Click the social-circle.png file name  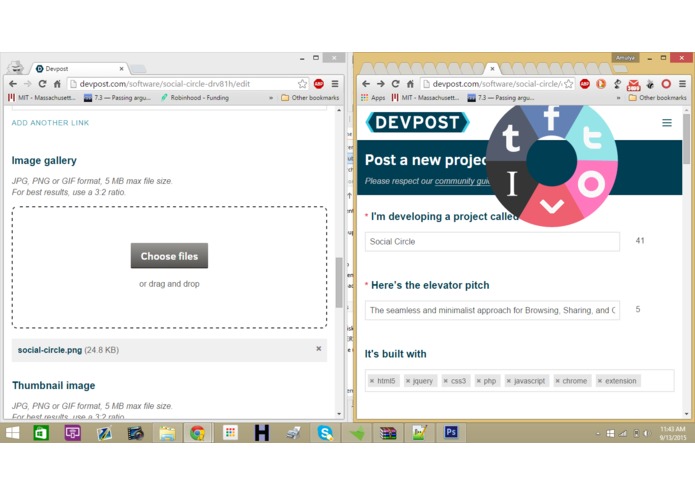[50, 350]
